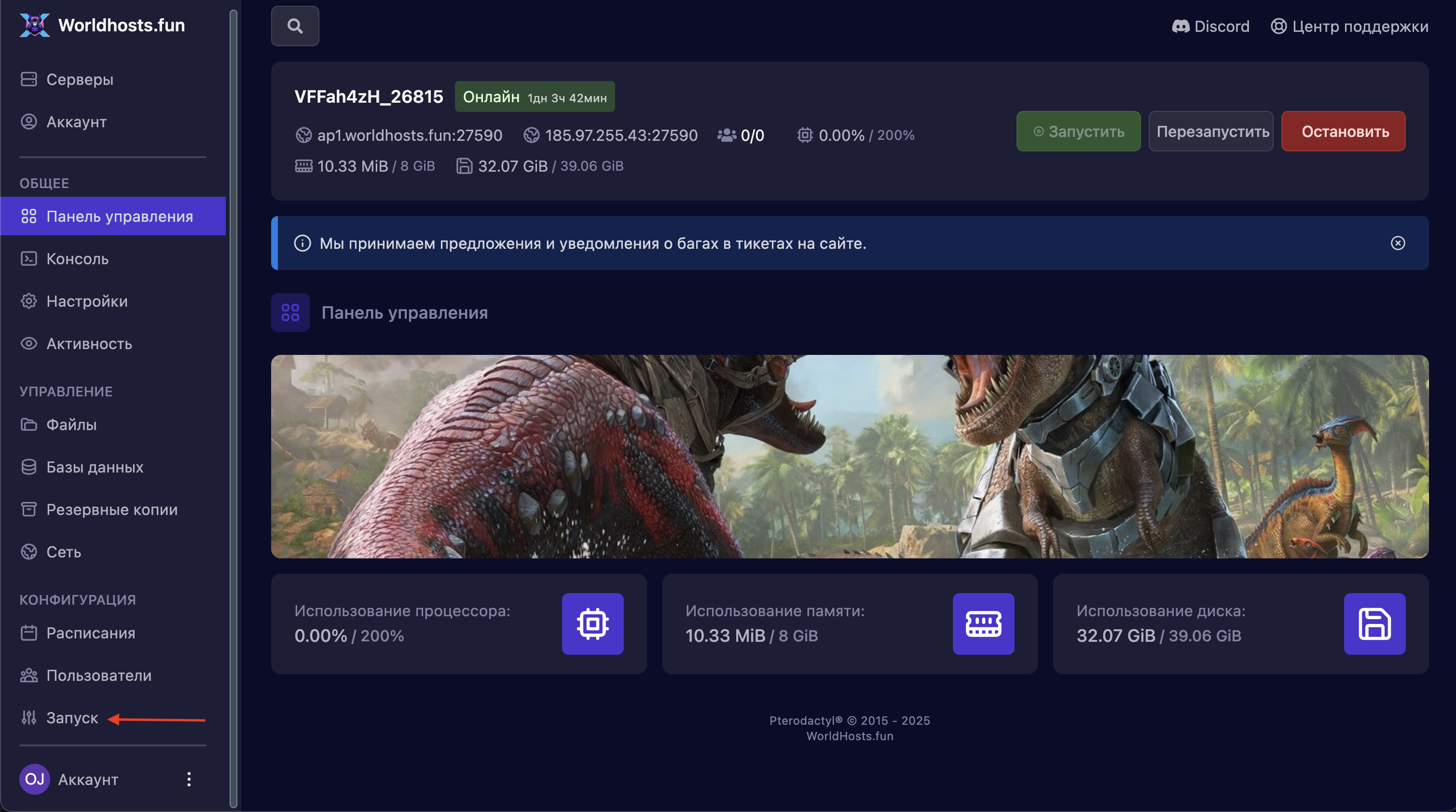Viewport: 1456px width, 812px height.
Task: Click the Панель управления grid icon heading
Action: click(290, 312)
